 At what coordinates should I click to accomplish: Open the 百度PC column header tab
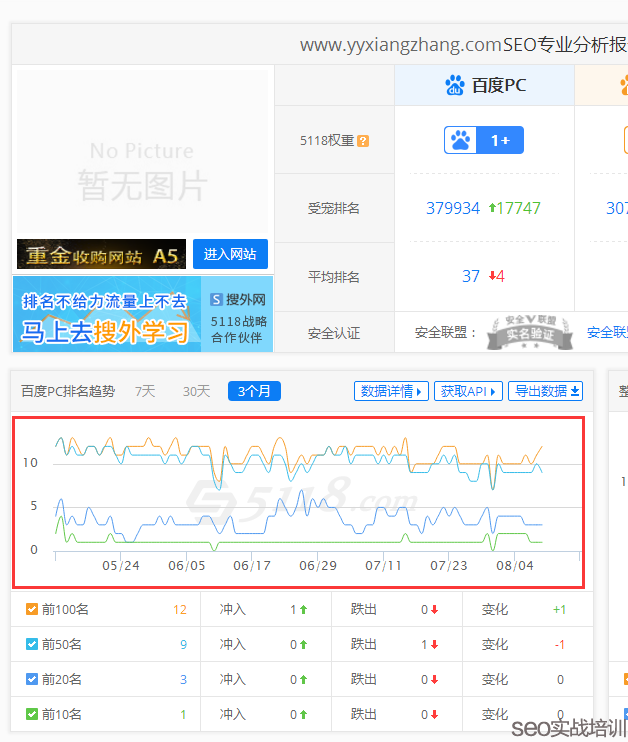(484, 85)
